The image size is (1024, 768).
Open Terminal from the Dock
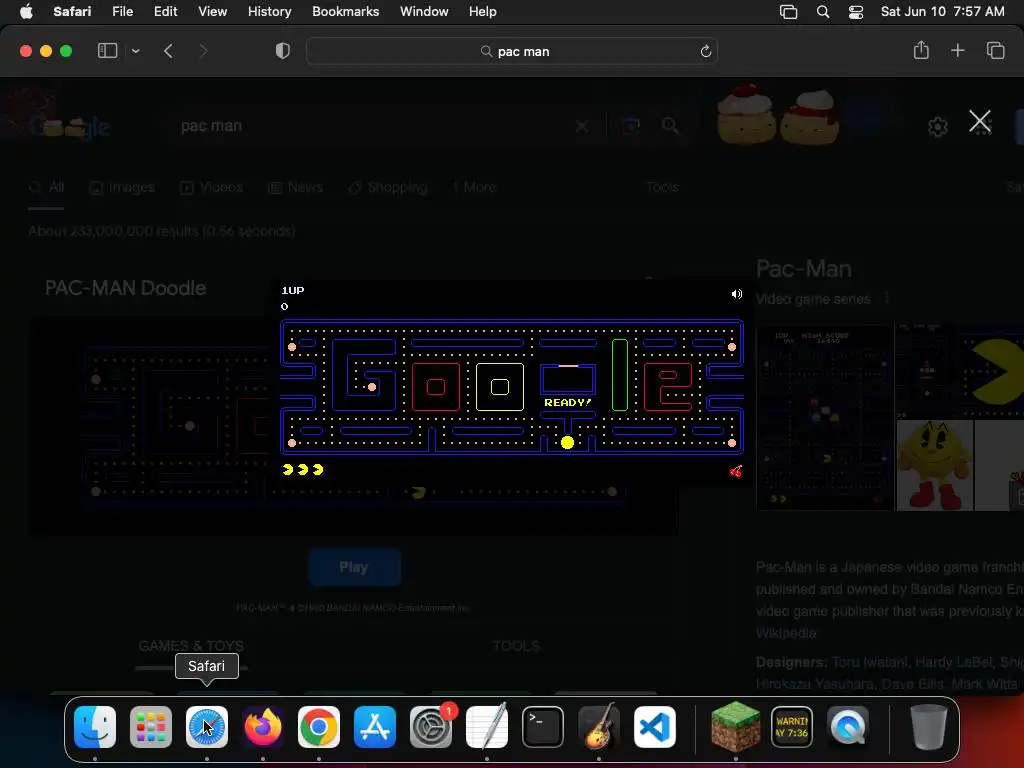[x=543, y=726]
